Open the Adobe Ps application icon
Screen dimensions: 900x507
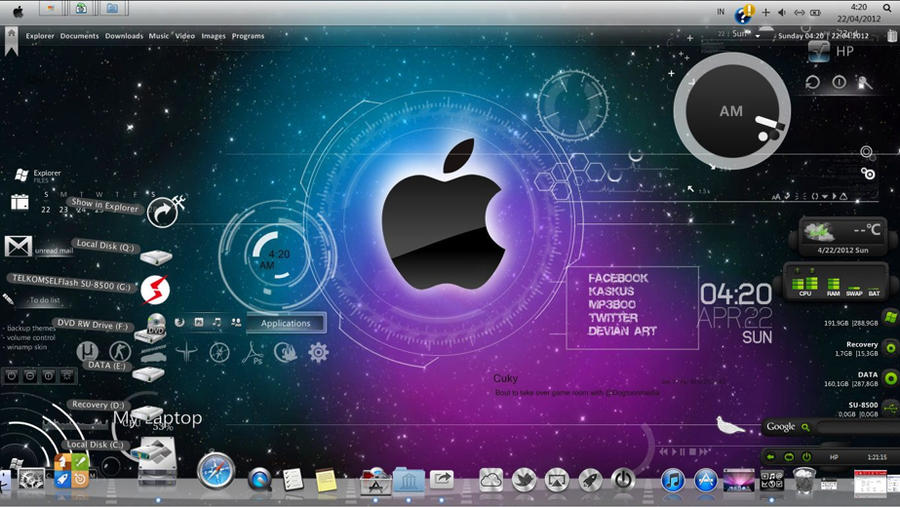pyautogui.click(x=253, y=353)
